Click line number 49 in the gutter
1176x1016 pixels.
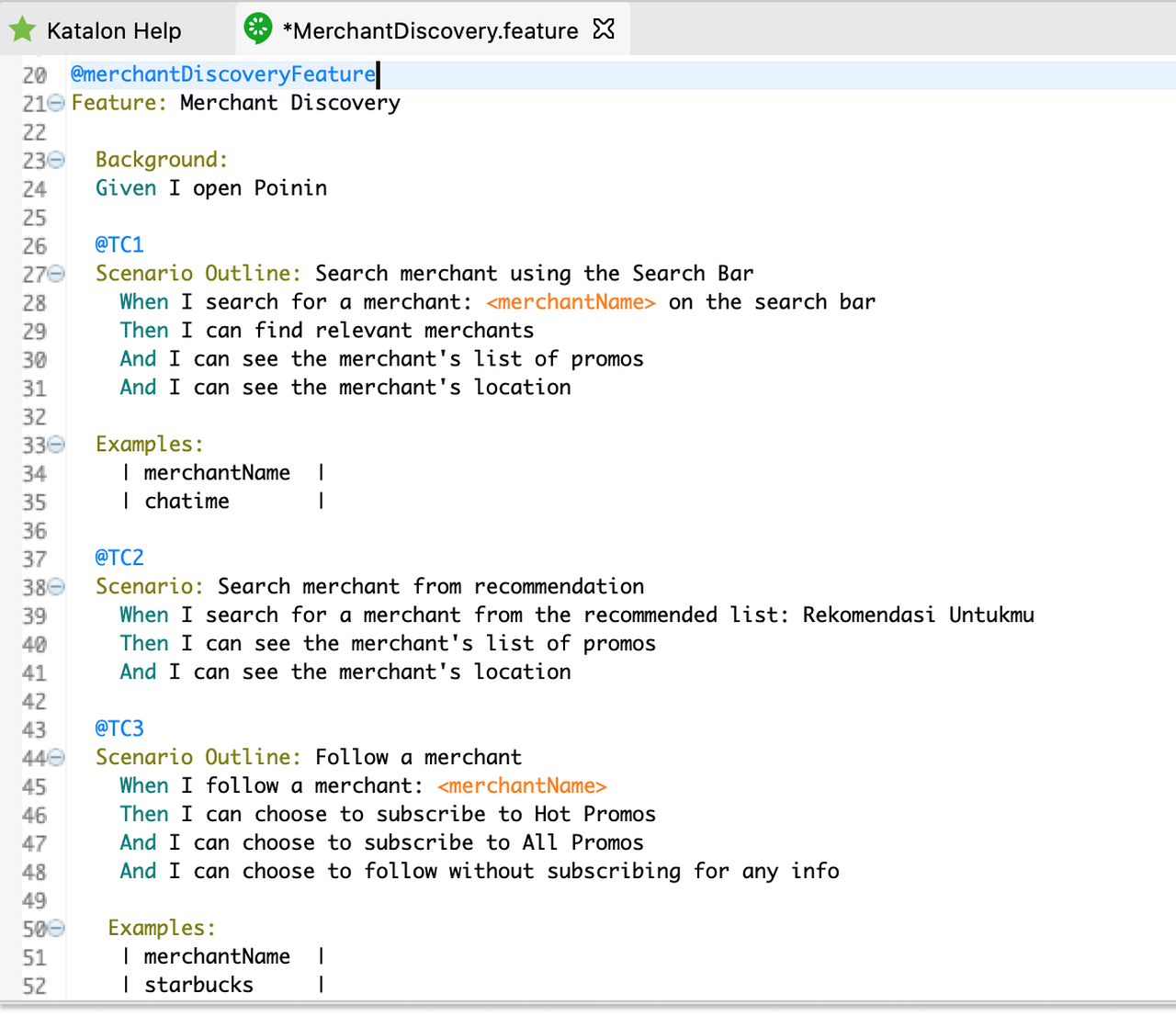coord(34,901)
